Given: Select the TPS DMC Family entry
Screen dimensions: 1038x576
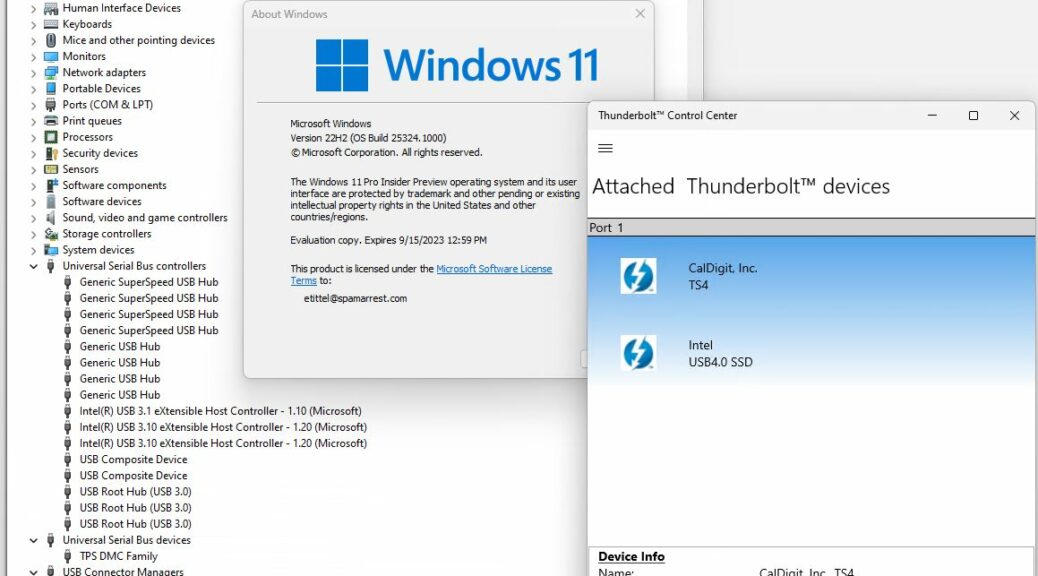Looking at the screenshot, I should [118, 557].
